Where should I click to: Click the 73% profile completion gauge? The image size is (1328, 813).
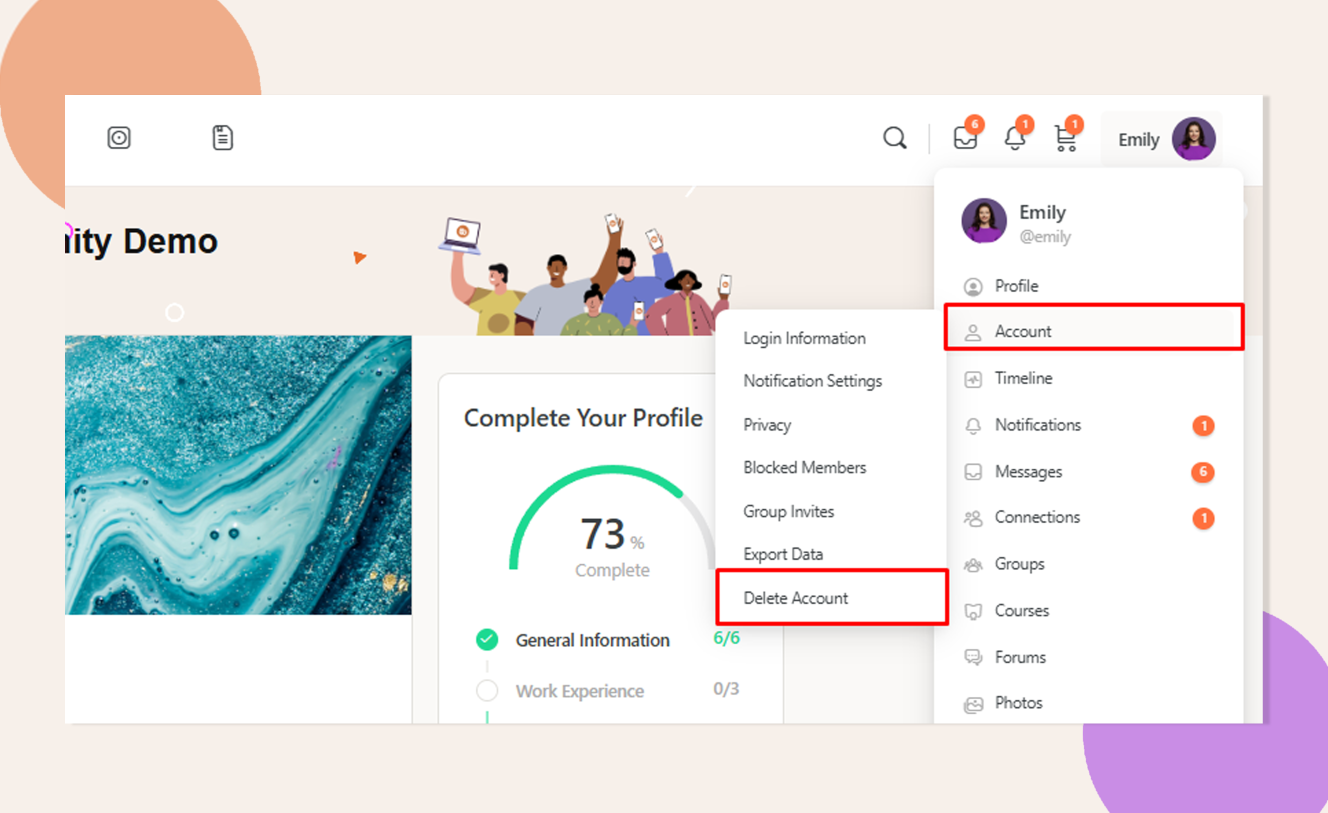point(612,522)
